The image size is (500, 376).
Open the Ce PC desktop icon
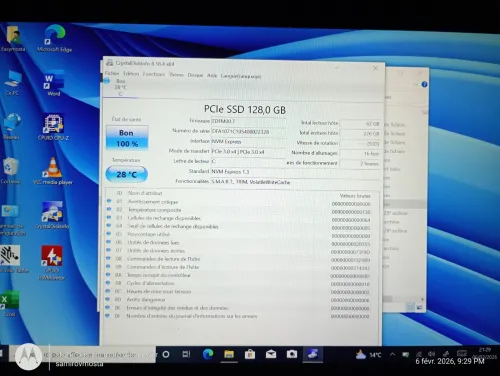click(13, 83)
